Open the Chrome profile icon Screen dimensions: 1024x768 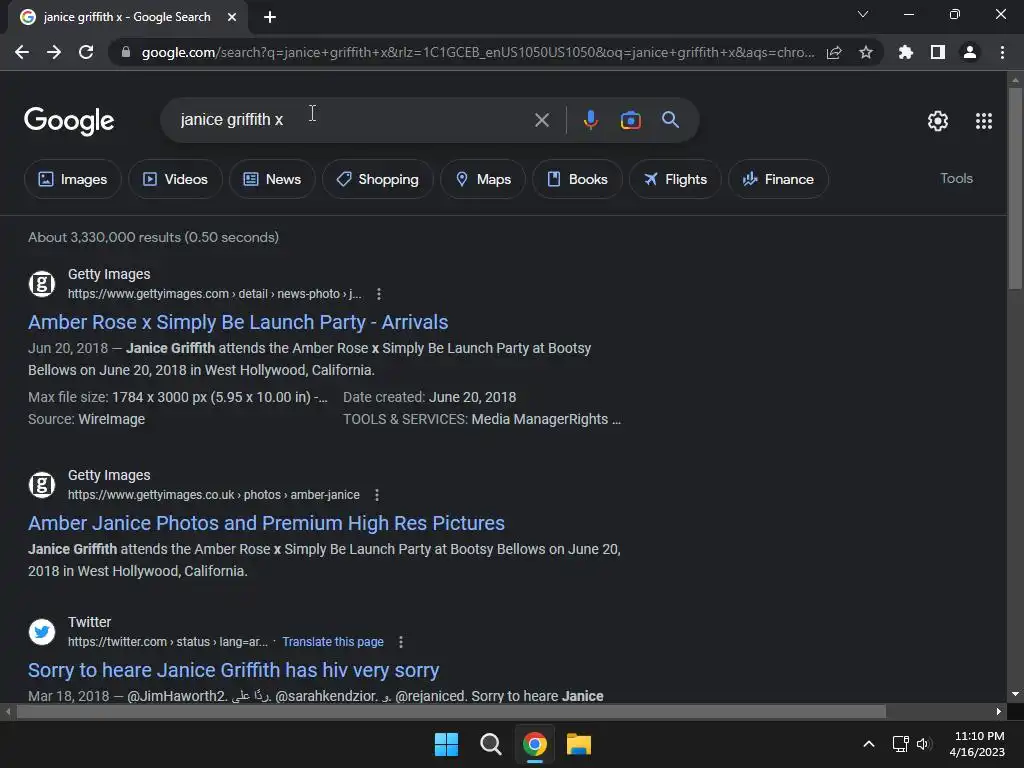(x=970, y=52)
